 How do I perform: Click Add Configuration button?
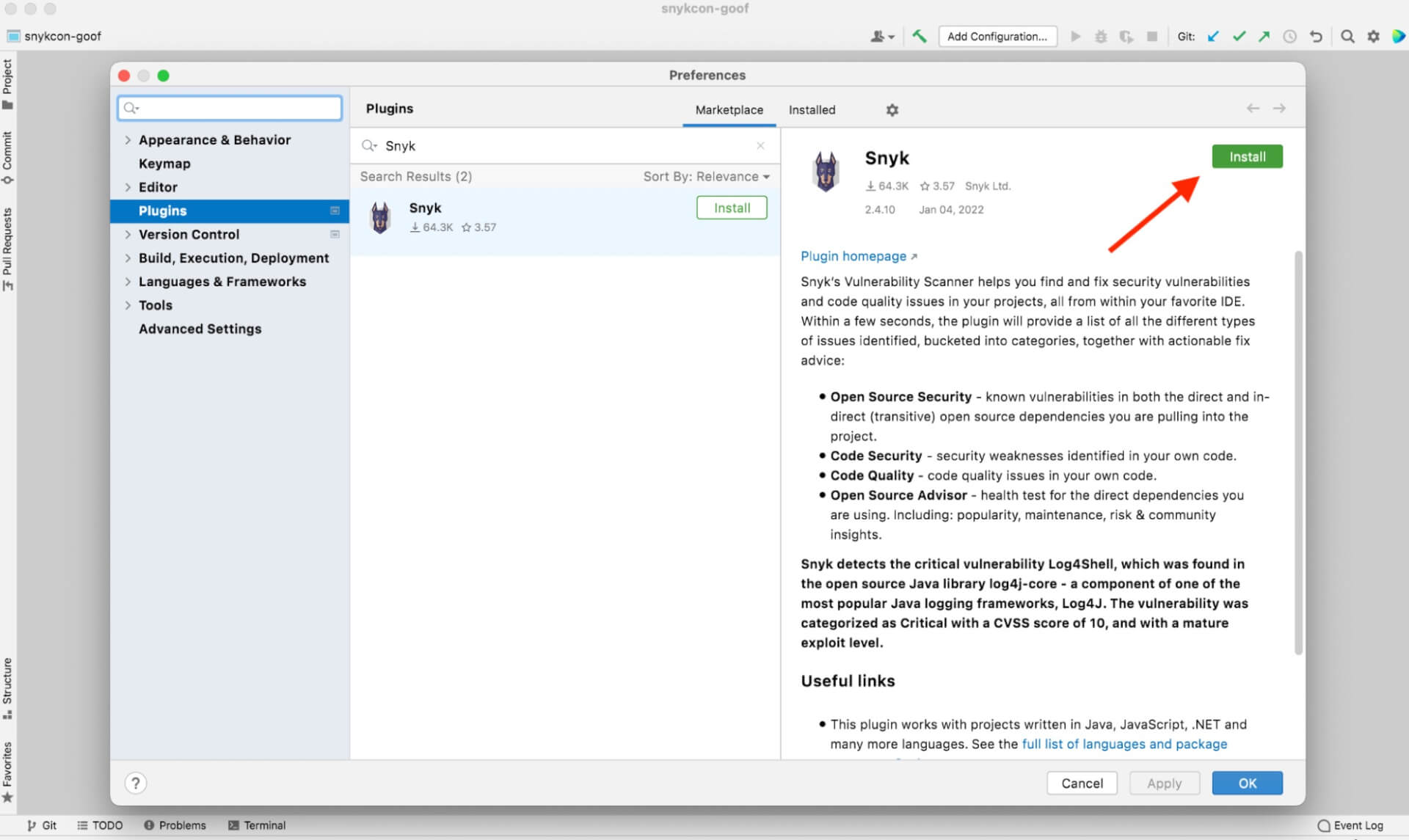[x=997, y=36]
